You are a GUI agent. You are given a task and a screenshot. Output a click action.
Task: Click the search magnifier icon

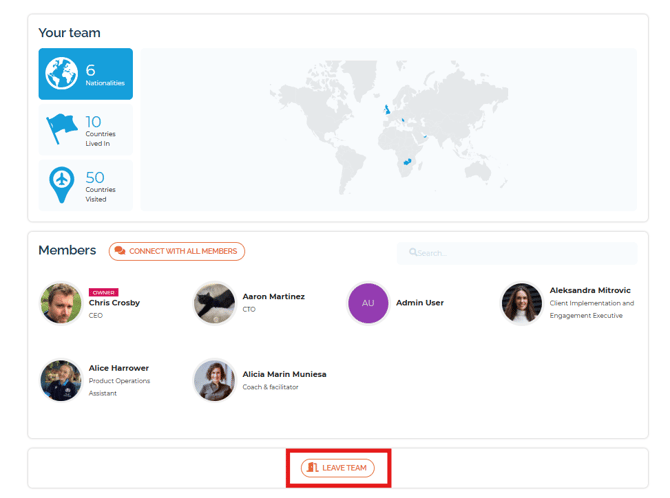click(x=413, y=252)
